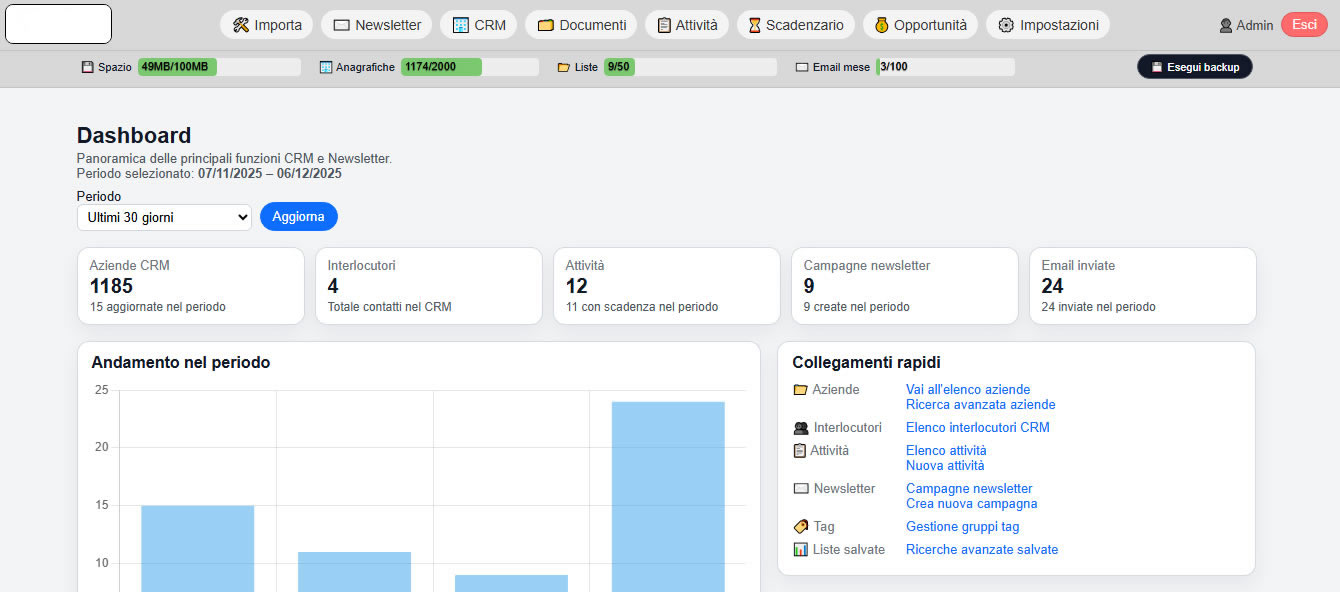Click the backup disk icon in Esegui backup
The image size is (1340, 592).
point(1157,67)
